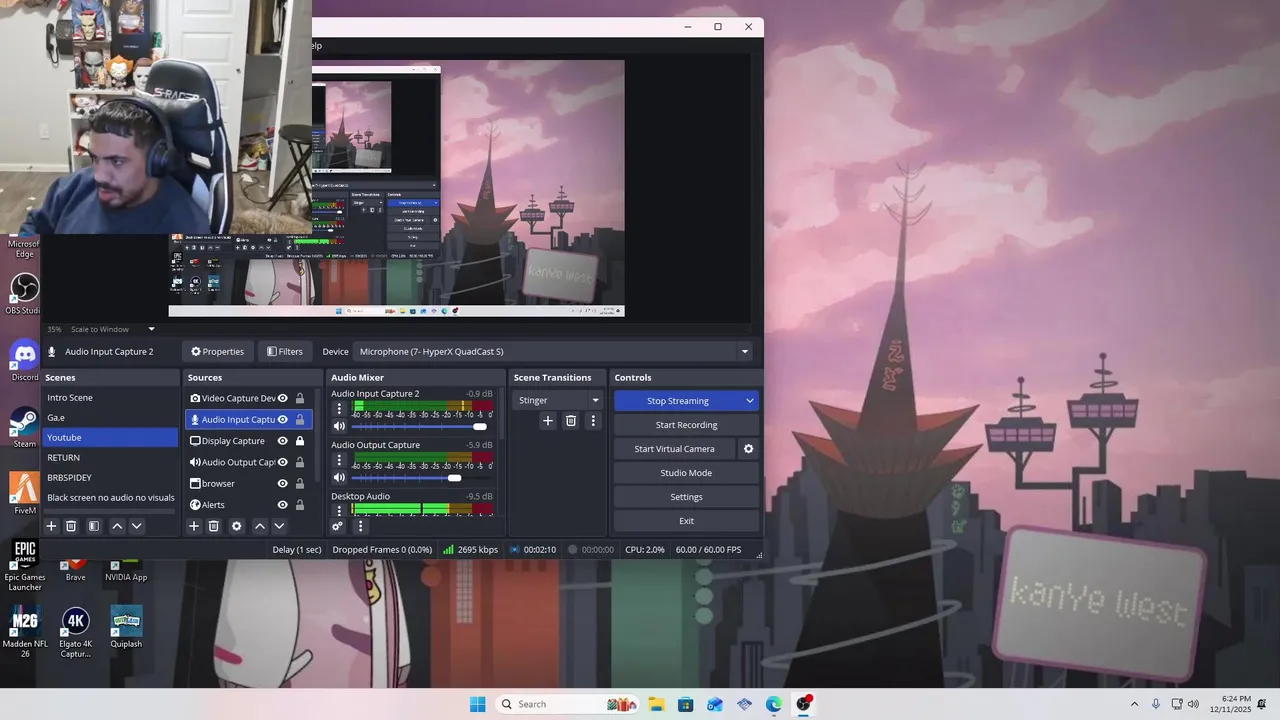The width and height of the screenshot is (1280, 720).
Task: Move the selected scene down
Action: [x=137, y=526]
